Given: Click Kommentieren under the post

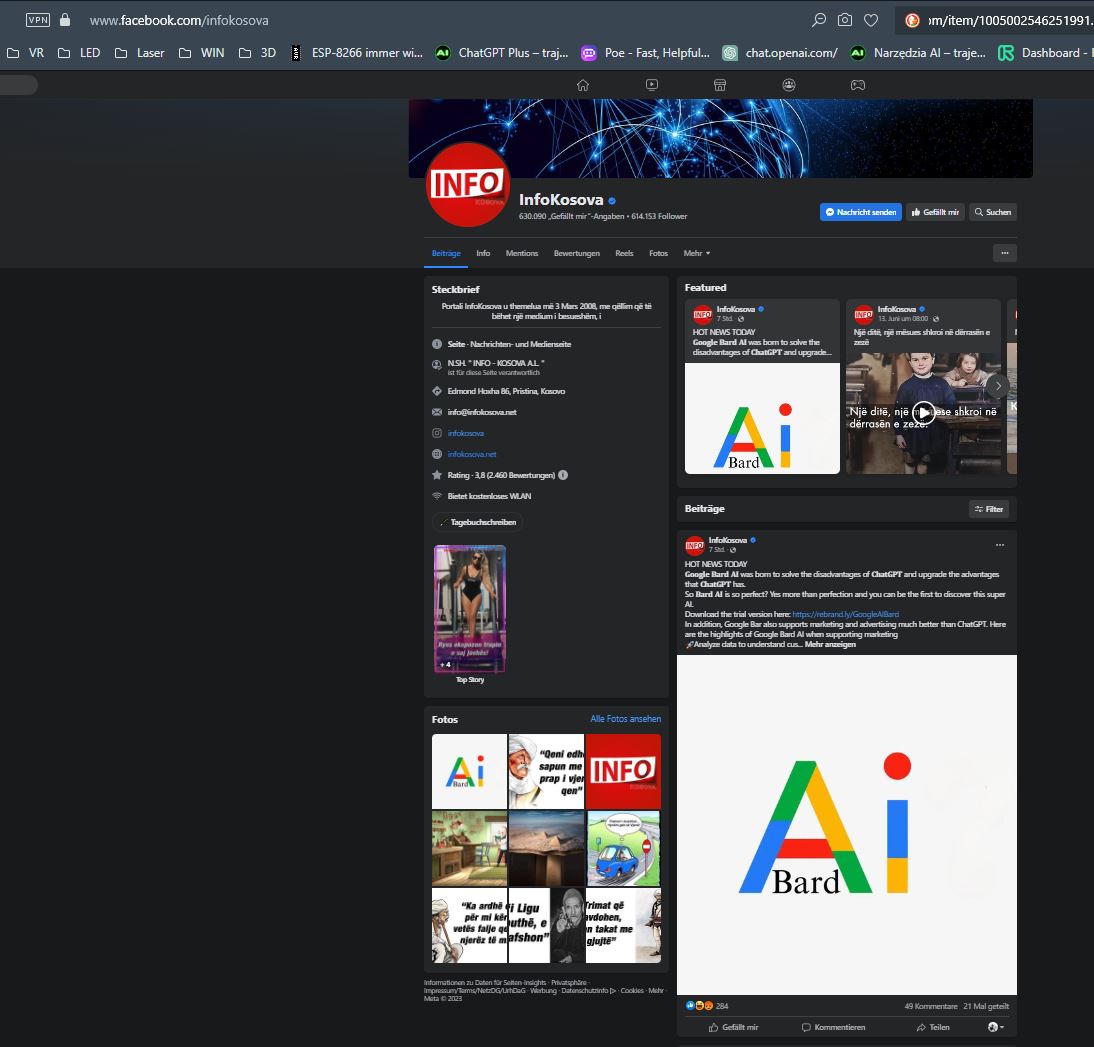Looking at the screenshot, I should tap(833, 1027).
